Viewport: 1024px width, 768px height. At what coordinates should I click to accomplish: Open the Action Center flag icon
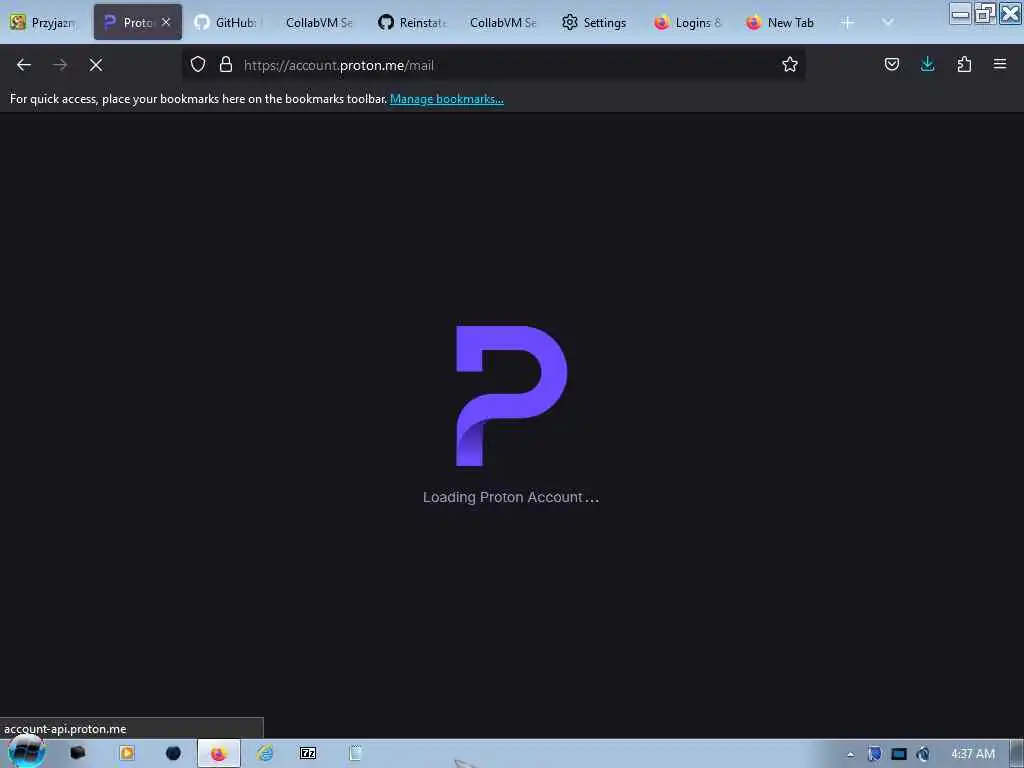click(874, 754)
